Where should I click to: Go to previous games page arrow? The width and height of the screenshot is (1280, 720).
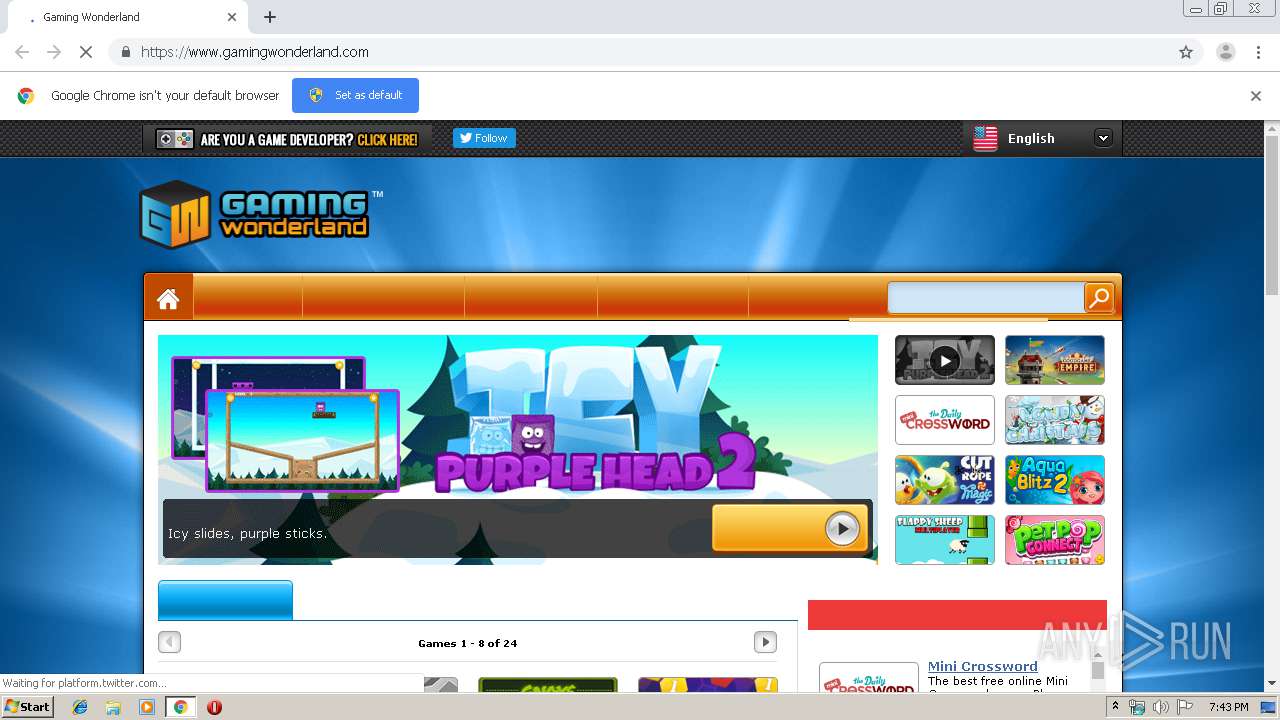pyautogui.click(x=170, y=642)
